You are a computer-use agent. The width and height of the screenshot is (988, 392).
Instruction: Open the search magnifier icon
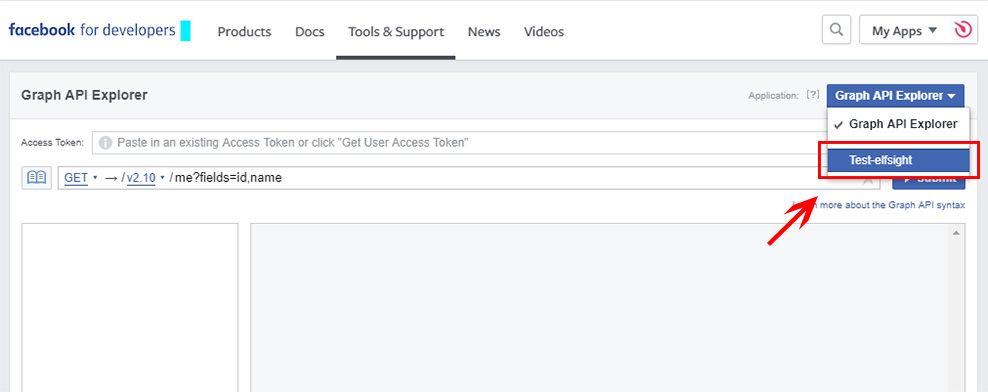pos(836,30)
